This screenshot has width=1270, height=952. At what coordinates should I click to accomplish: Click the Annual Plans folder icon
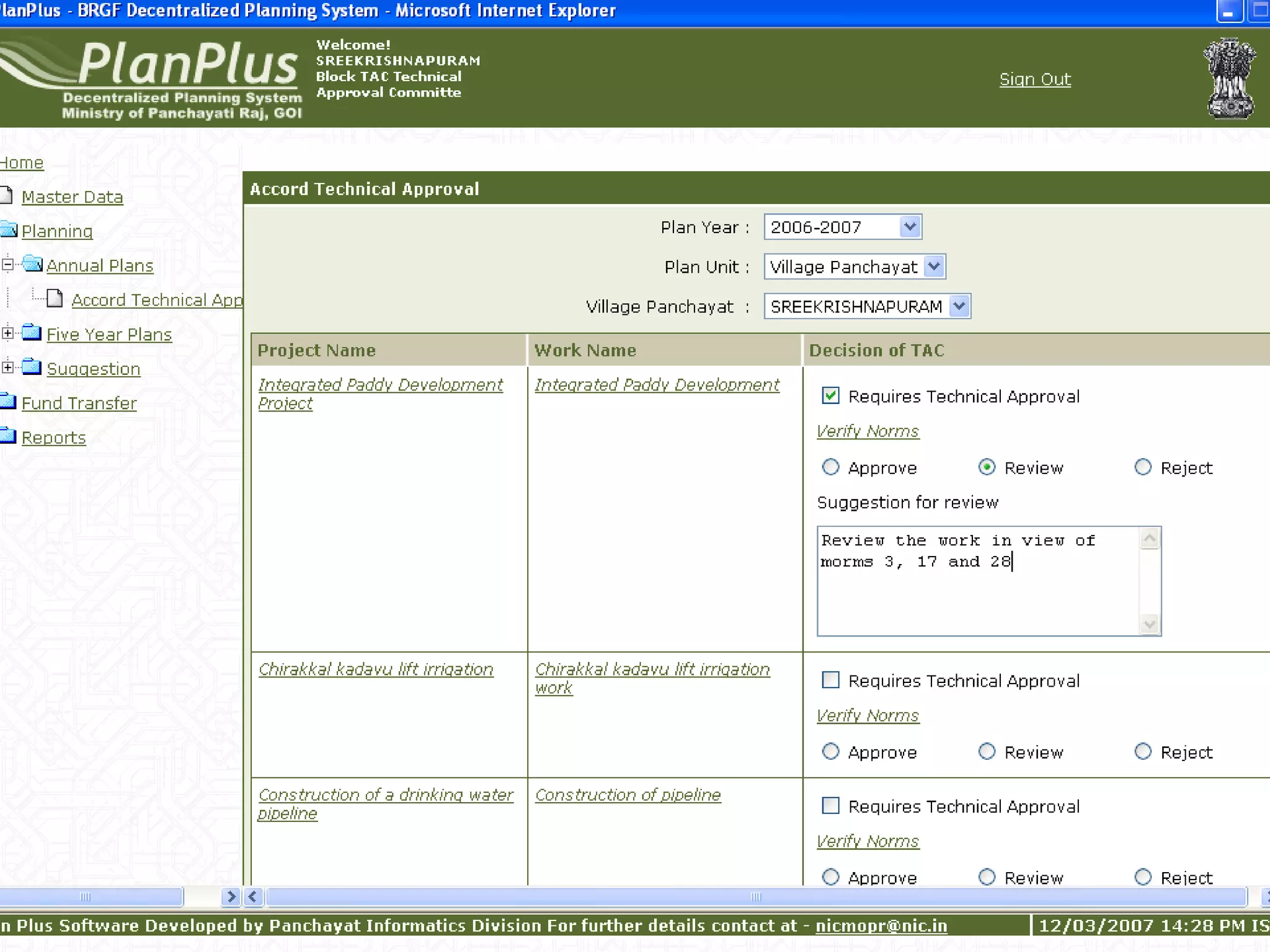point(32,265)
